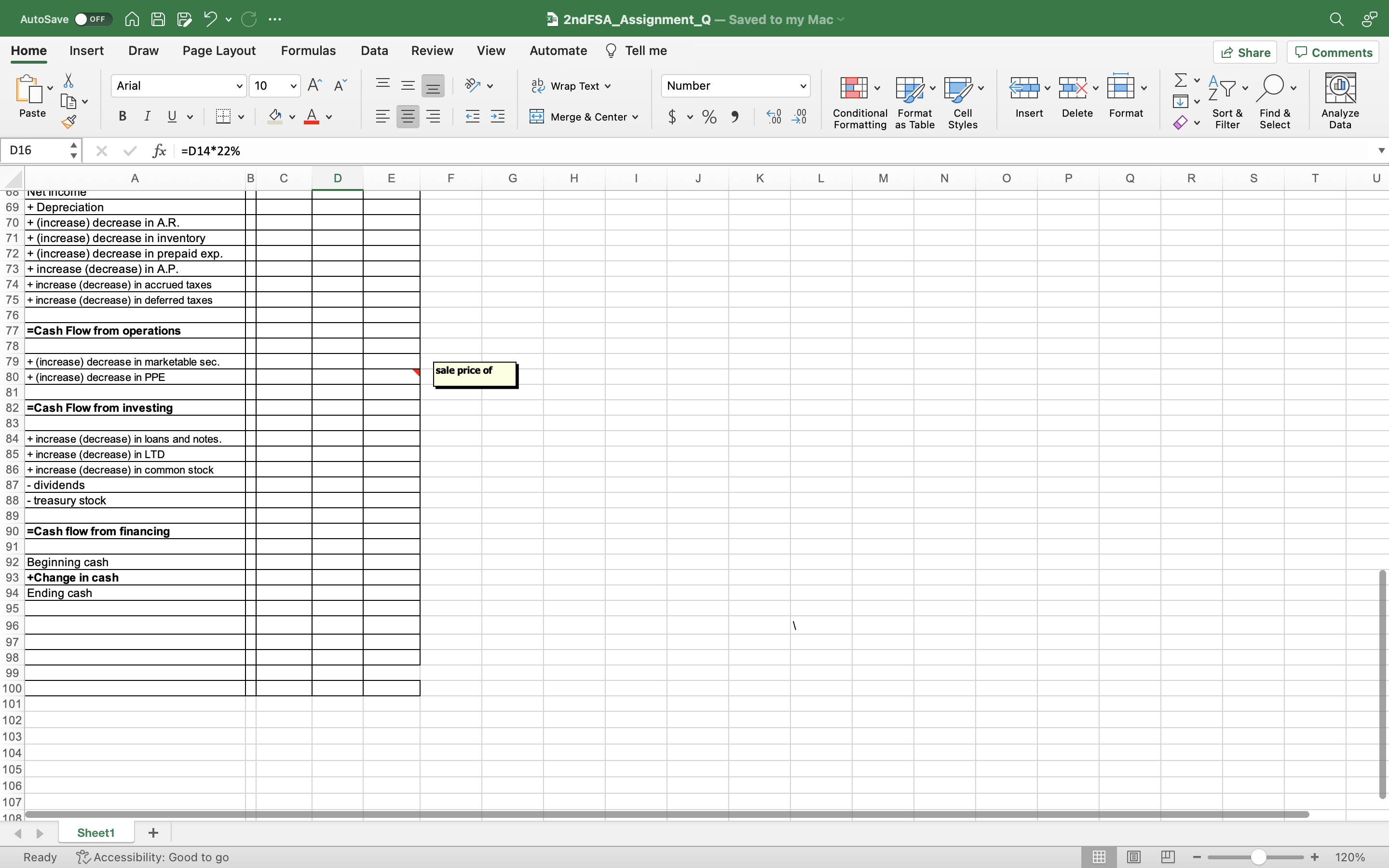Click the AutoSum sigma icon
The height and width of the screenshot is (868, 1389).
pyautogui.click(x=1180, y=81)
